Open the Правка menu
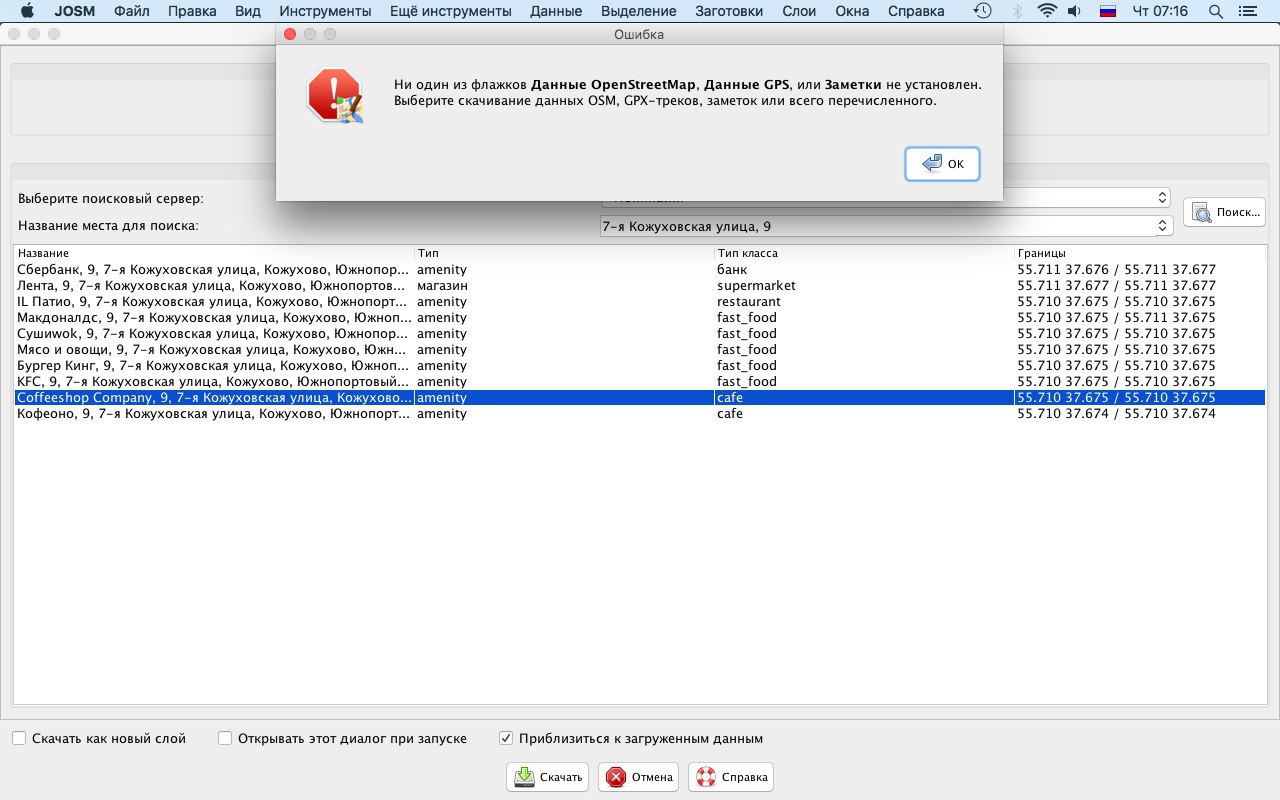Viewport: 1280px width, 800px height. [192, 11]
